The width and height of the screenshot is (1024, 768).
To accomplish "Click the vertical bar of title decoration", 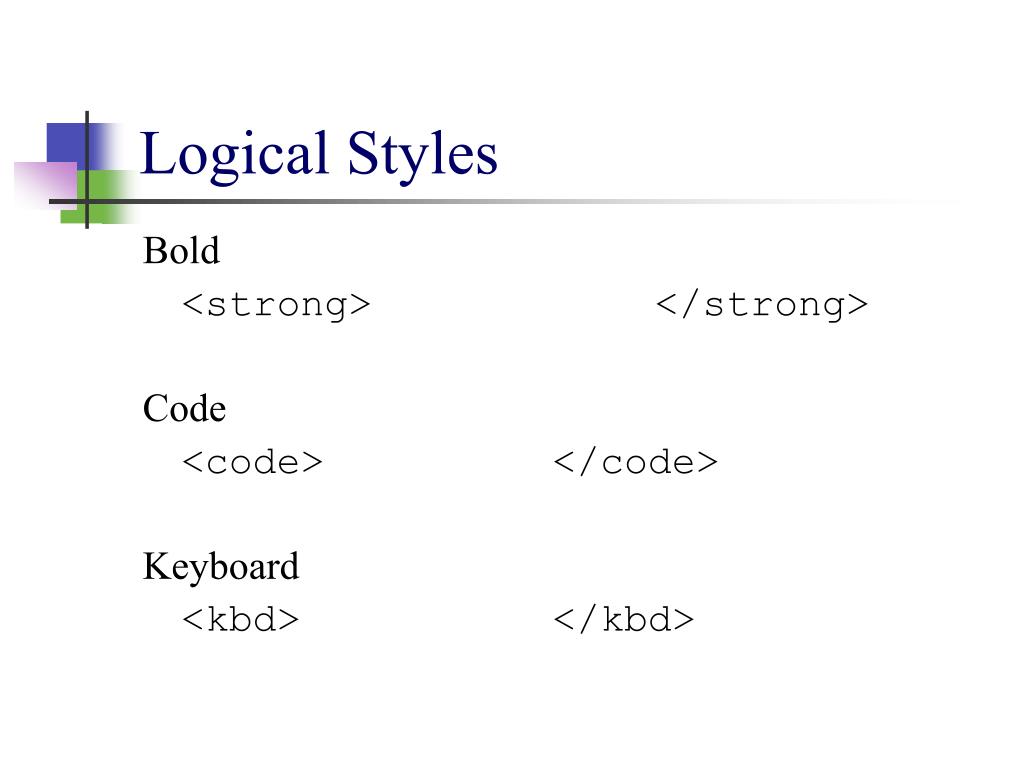I will [87, 170].
